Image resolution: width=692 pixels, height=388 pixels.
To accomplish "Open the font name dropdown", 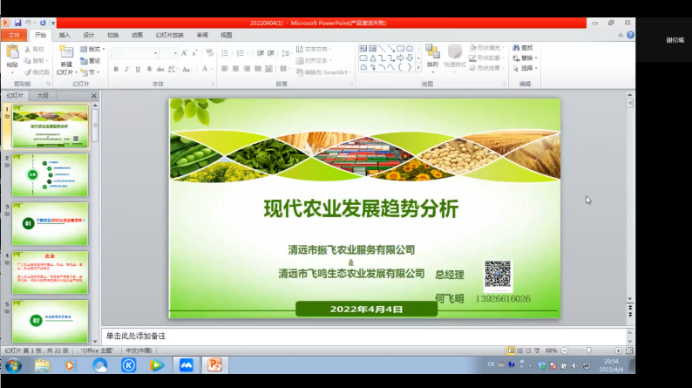I will pos(155,53).
